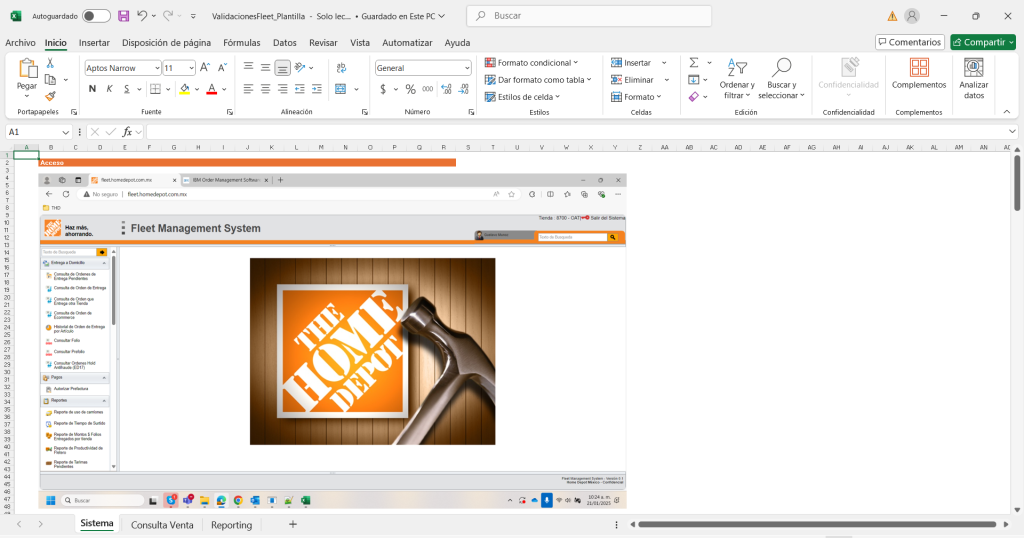Click the Buscar search field

click(589, 16)
